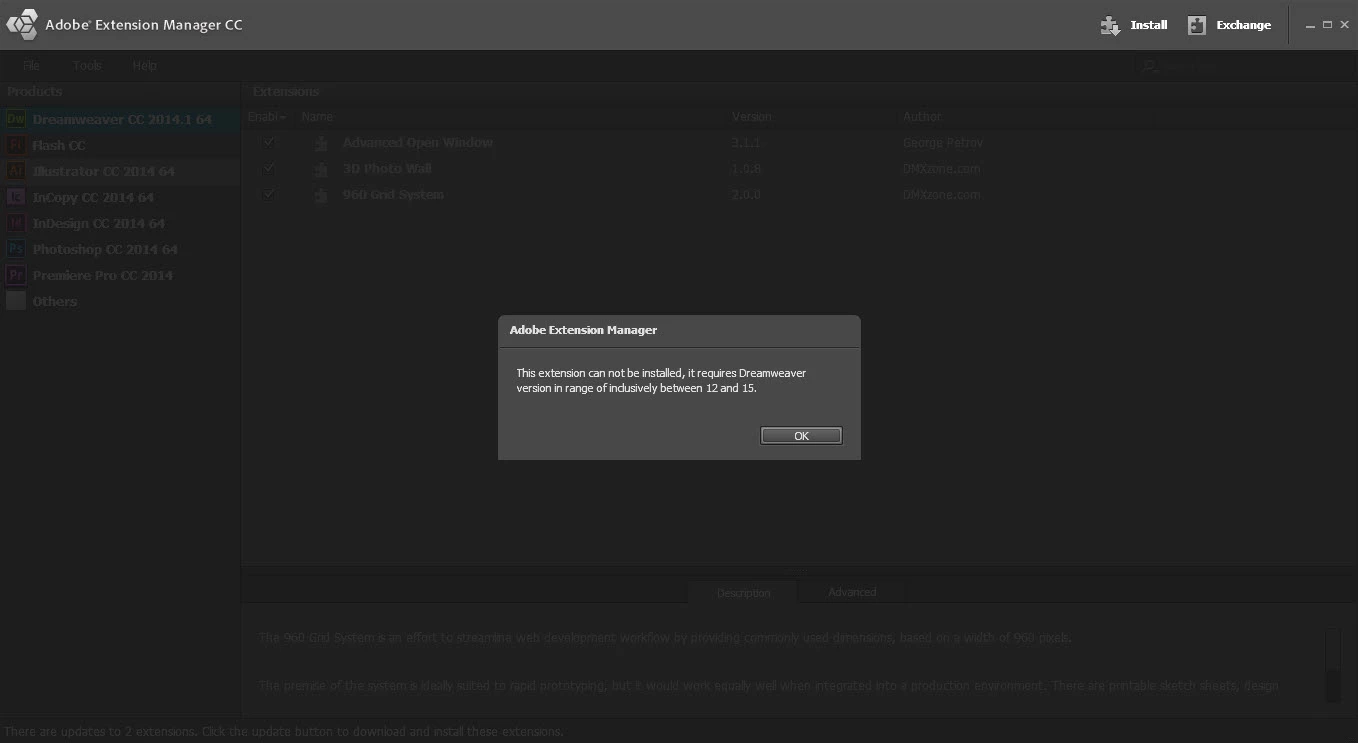Viewport: 1358px width, 743px height.
Task: Select the 3D Photo Wall extension name
Action: pos(387,169)
